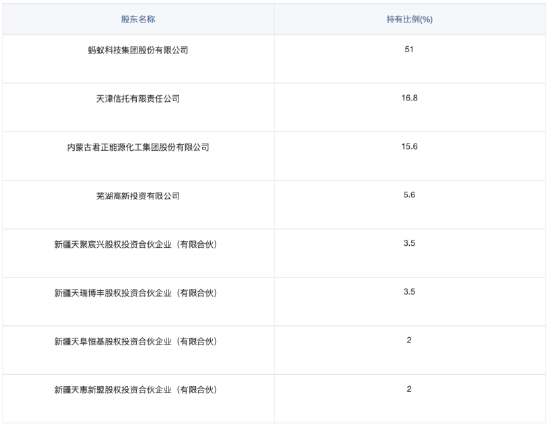This screenshot has width=550, height=427.
Task: Select the 3.5 value in 天聚宸兴 row
Action: click(409, 243)
